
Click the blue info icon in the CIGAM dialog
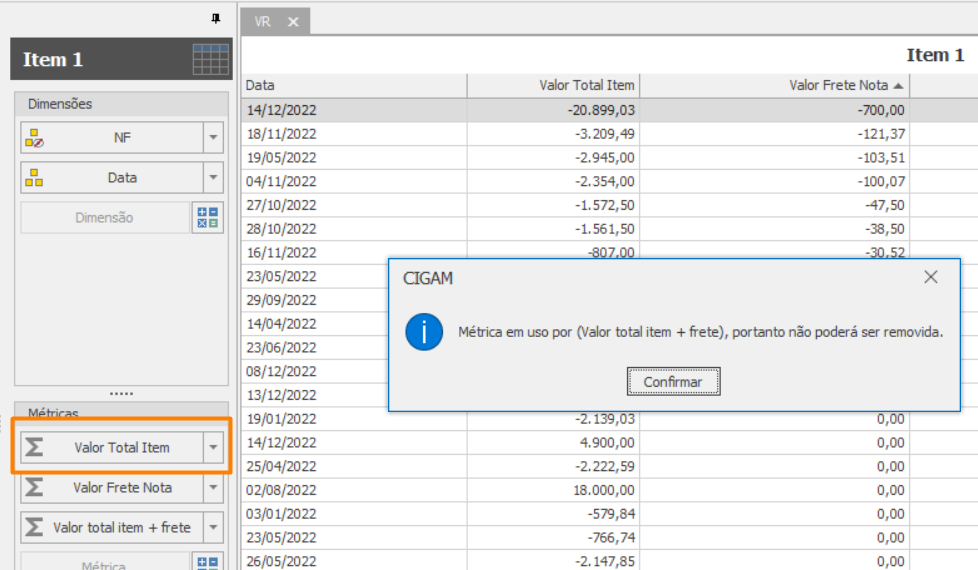point(424,332)
